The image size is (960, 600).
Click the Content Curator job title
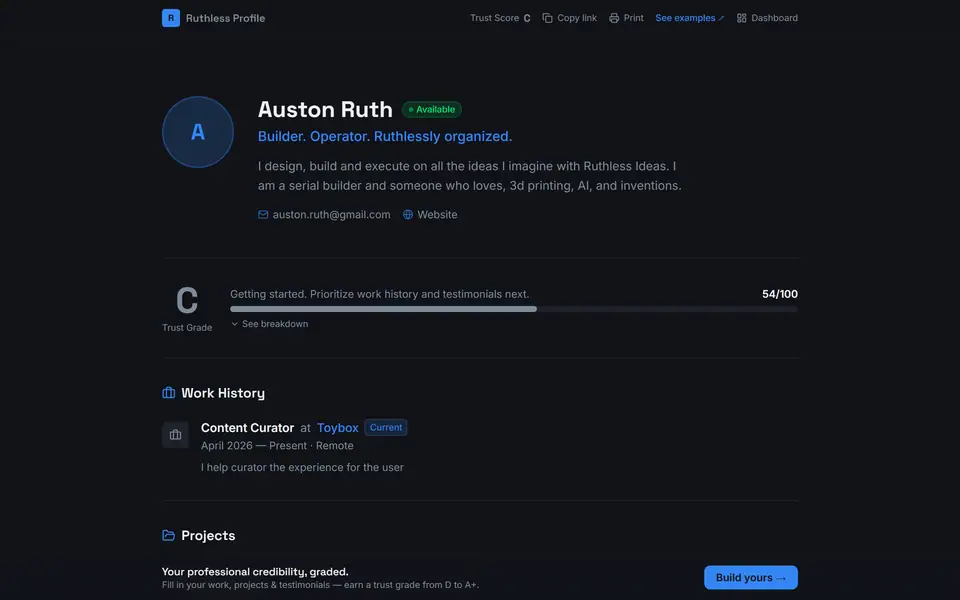247,428
